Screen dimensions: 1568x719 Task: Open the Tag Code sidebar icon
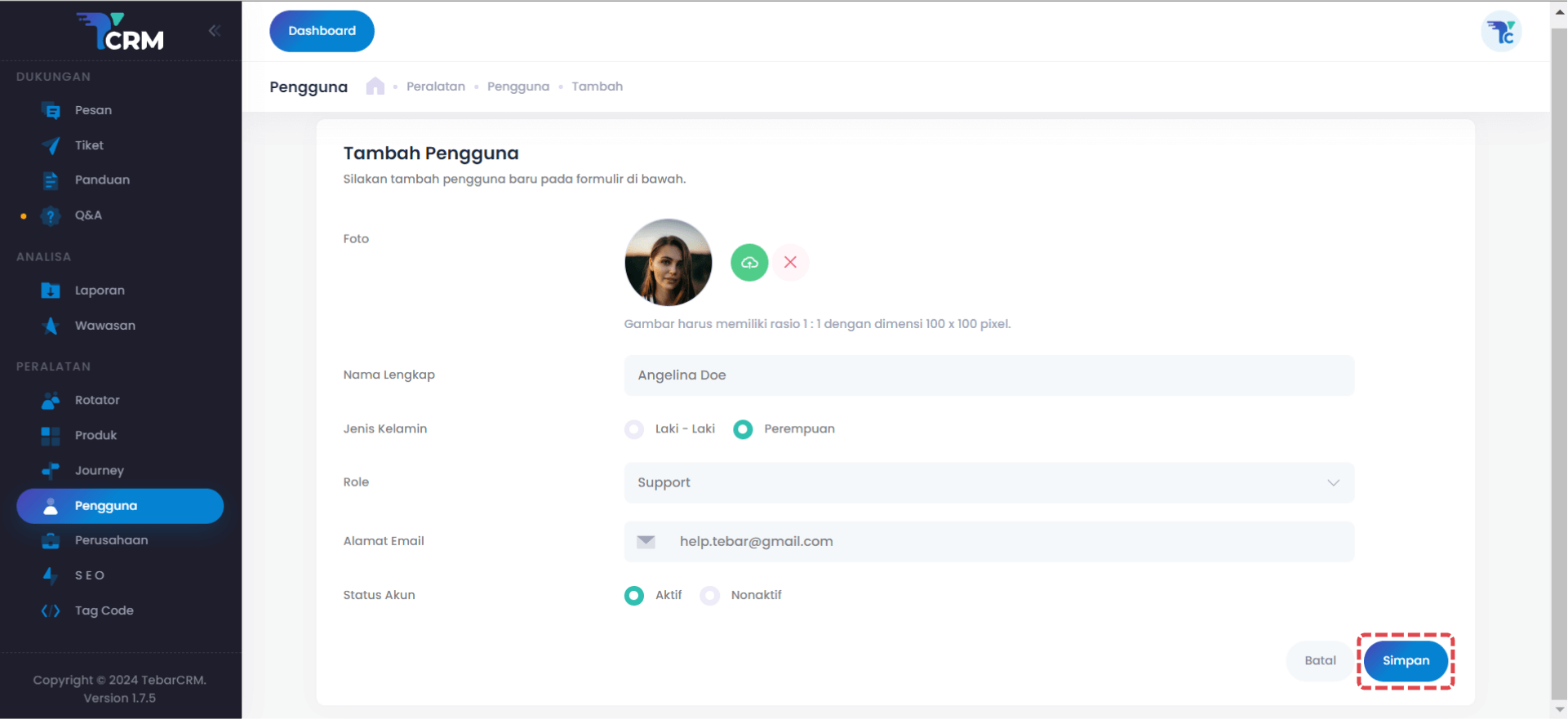point(51,610)
